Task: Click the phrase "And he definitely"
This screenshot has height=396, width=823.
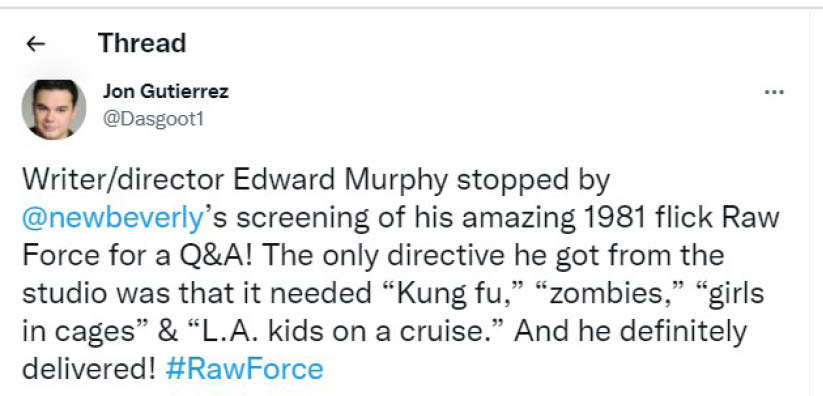Action: tap(630, 332)
